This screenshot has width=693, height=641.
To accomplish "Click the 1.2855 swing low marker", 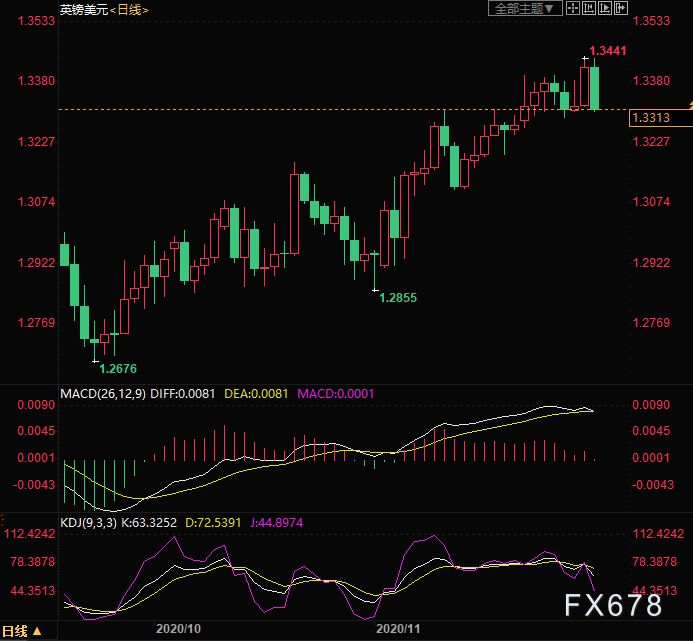I will pyautogui.click(x=398, y=298).
